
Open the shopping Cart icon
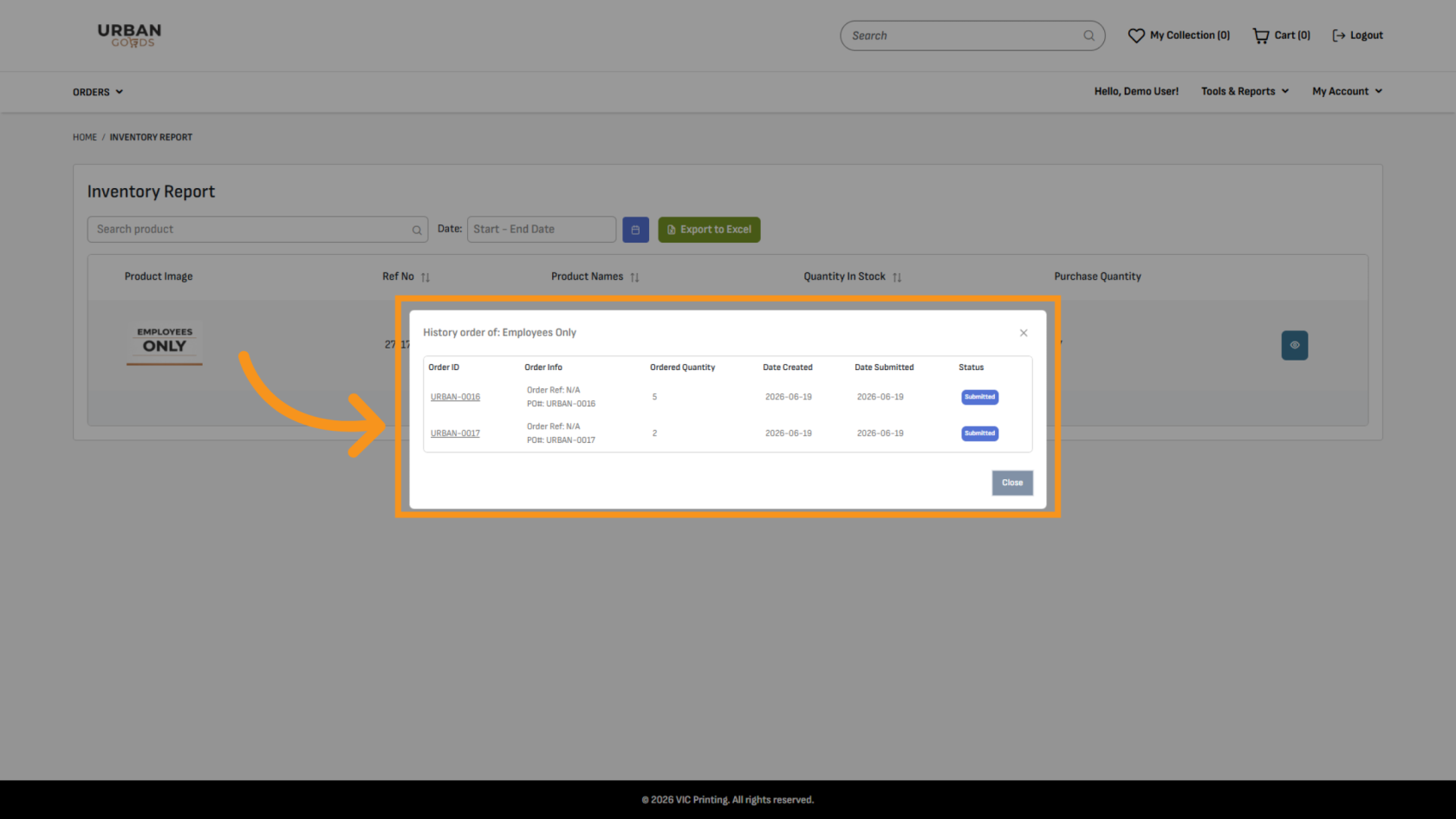[x=1261, y=36]
